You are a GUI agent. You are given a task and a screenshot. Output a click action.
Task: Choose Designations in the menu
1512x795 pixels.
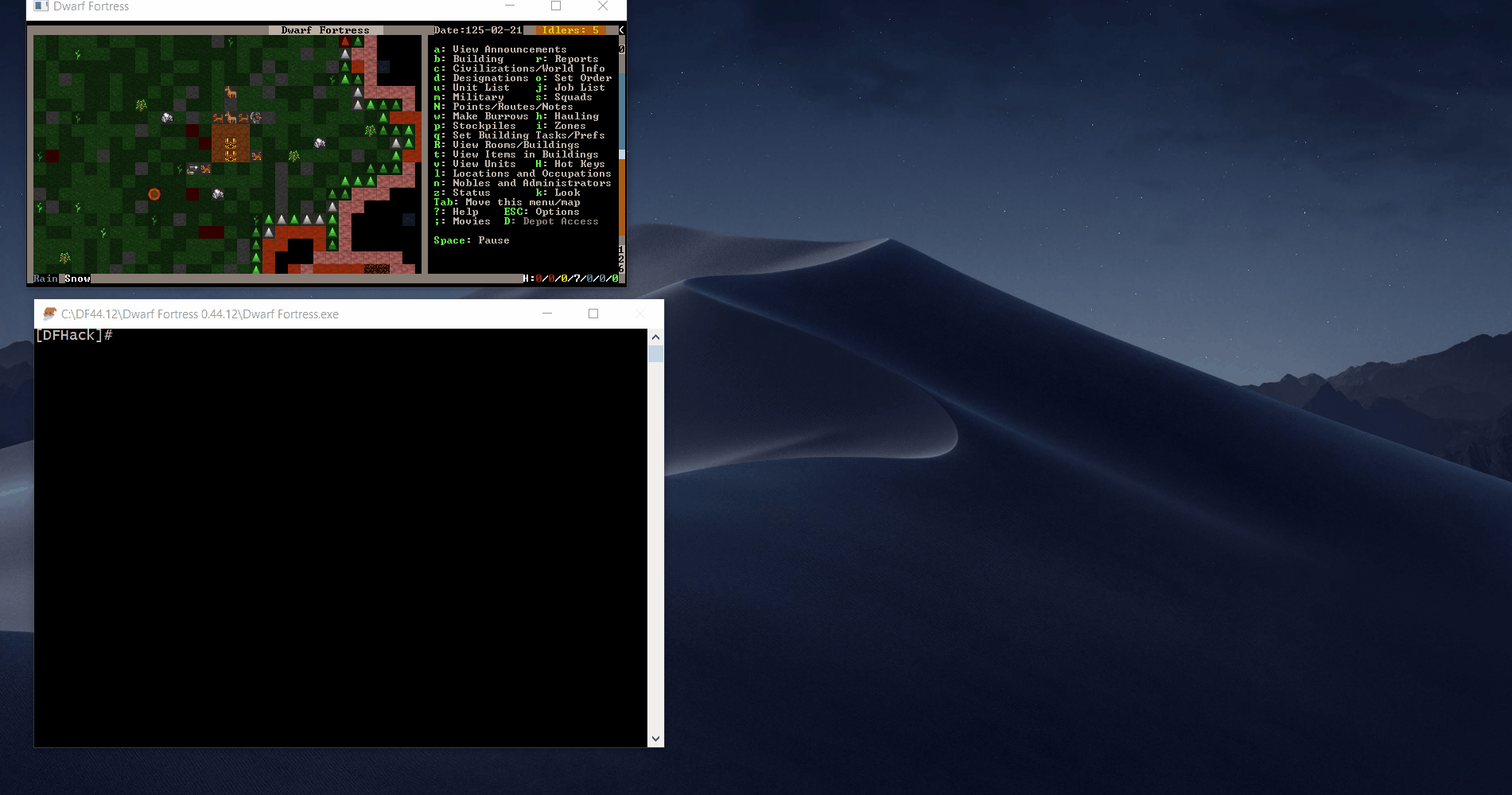(481, 78)
